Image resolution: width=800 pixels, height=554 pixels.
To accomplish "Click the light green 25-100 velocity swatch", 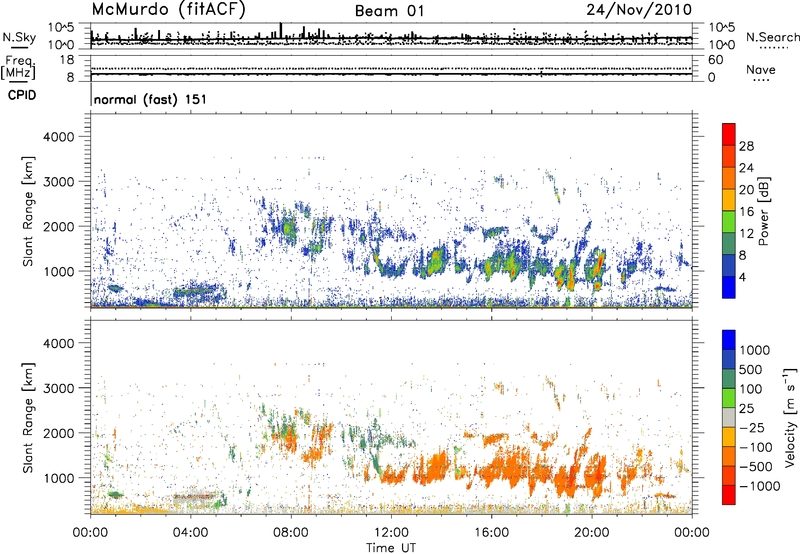I will (729, 398).
